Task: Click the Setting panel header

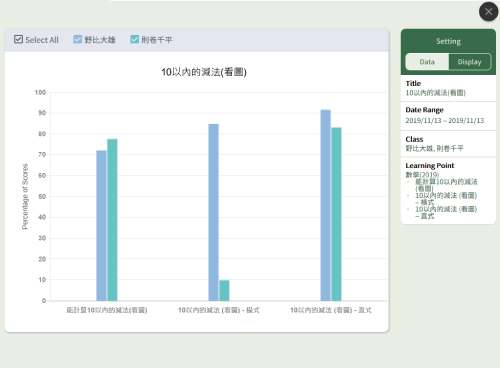Action: coord(448,41)
